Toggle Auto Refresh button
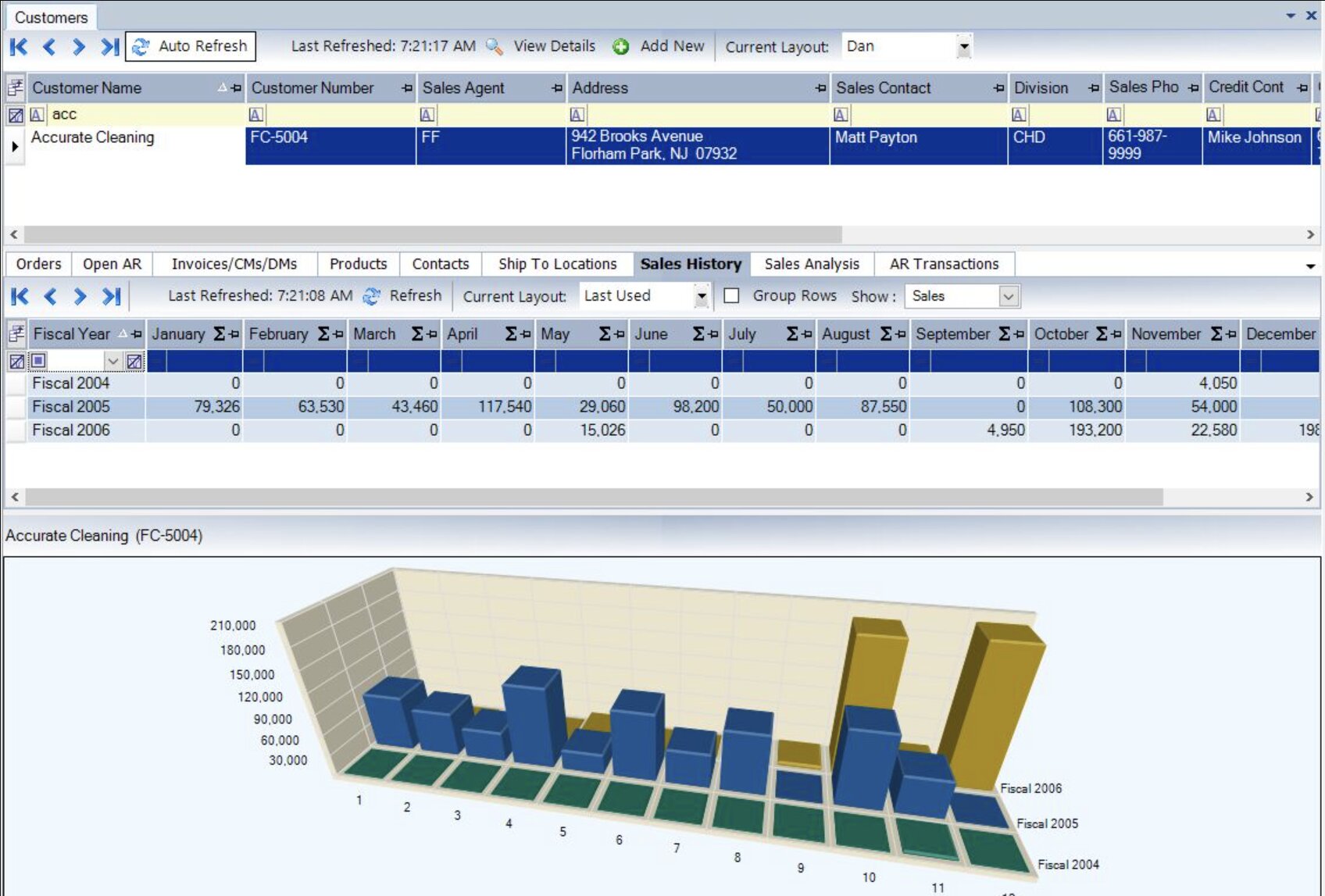Screen dimensions: 1325x896 point(190,47)
